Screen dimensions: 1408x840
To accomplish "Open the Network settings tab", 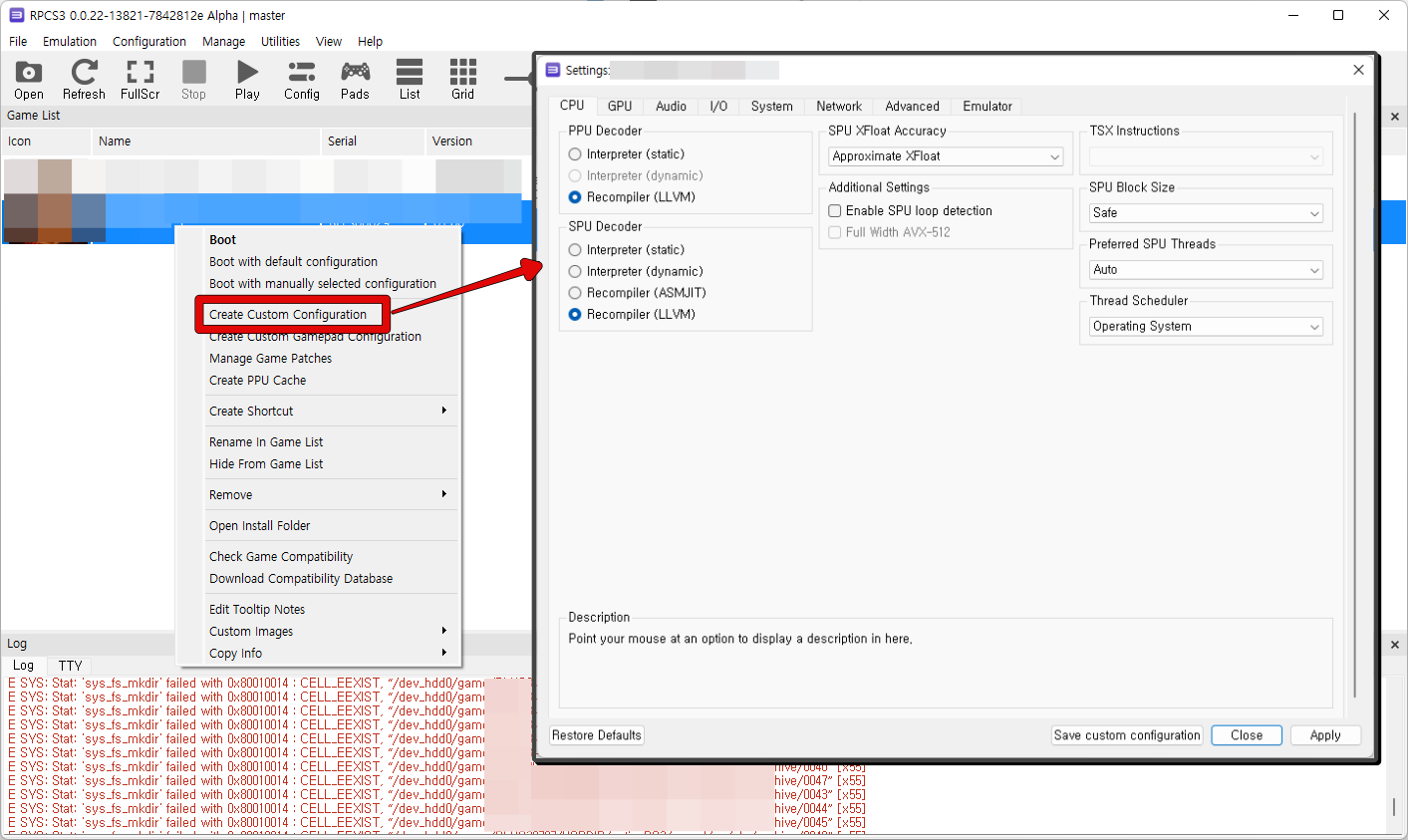I will [839, 106].
